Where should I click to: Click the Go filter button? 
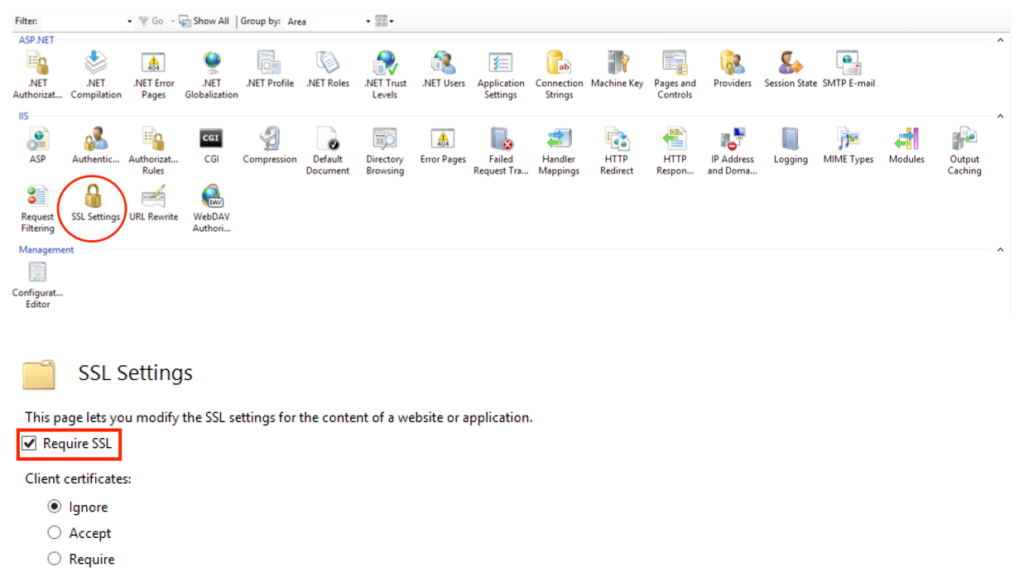pyautogui.click(x=151, y=22)
